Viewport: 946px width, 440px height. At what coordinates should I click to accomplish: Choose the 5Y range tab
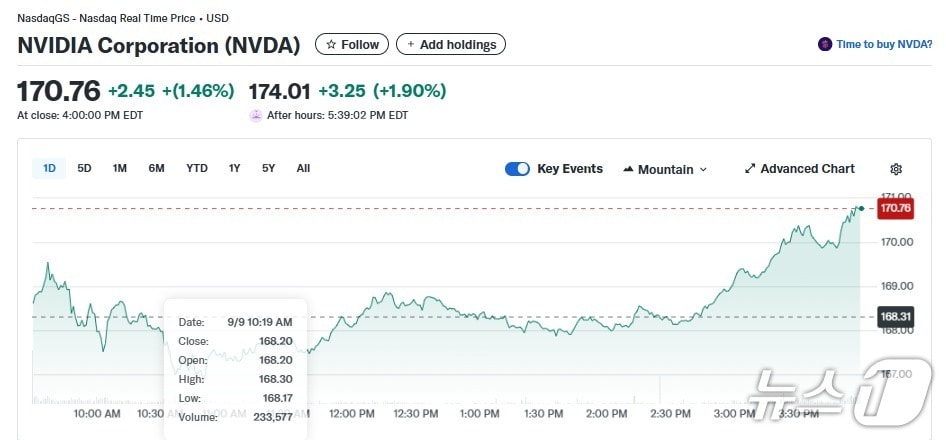268,168
